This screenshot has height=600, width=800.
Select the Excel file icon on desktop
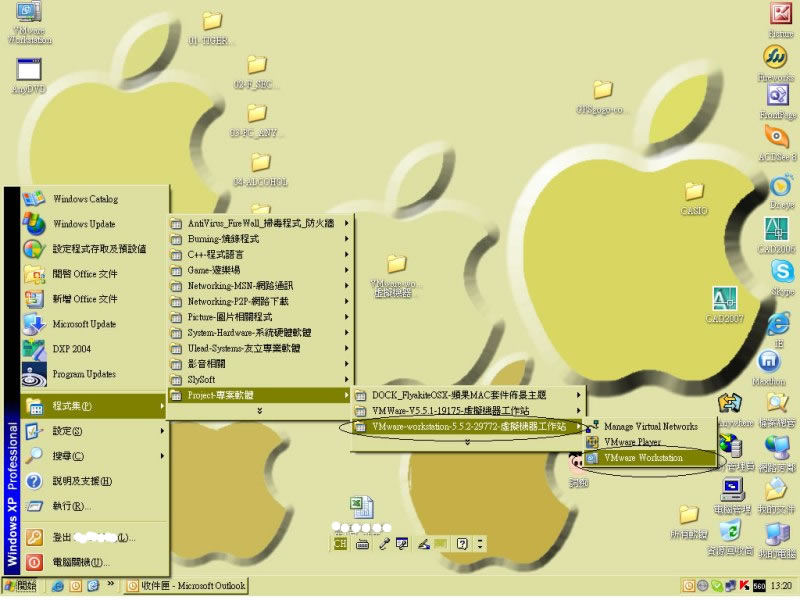point(362,507)
